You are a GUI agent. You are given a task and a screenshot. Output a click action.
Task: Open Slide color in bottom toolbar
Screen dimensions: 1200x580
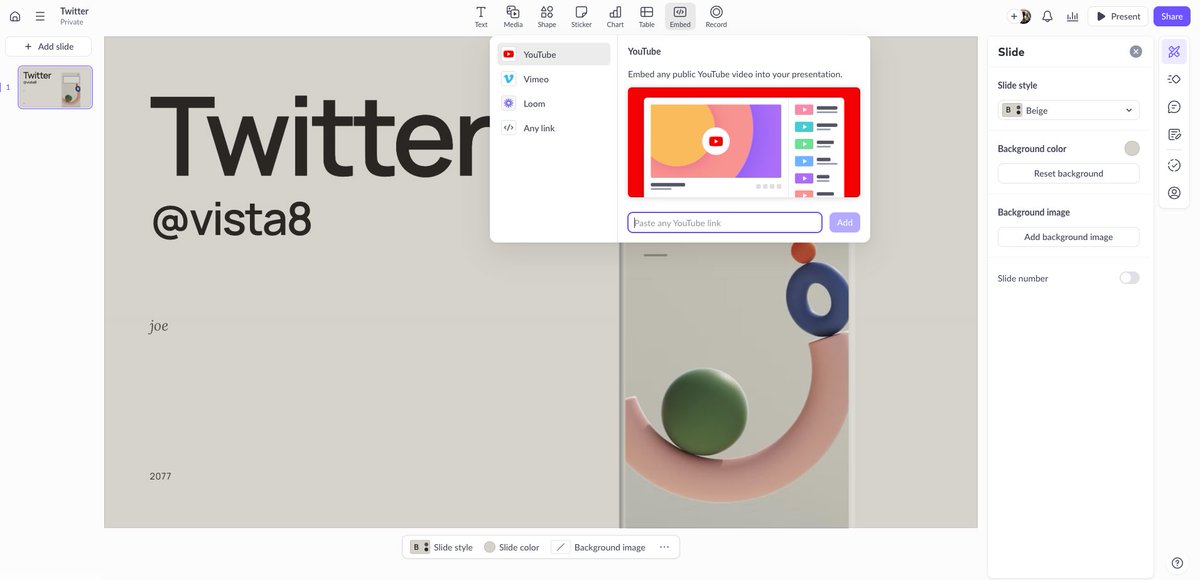(512, 547)
